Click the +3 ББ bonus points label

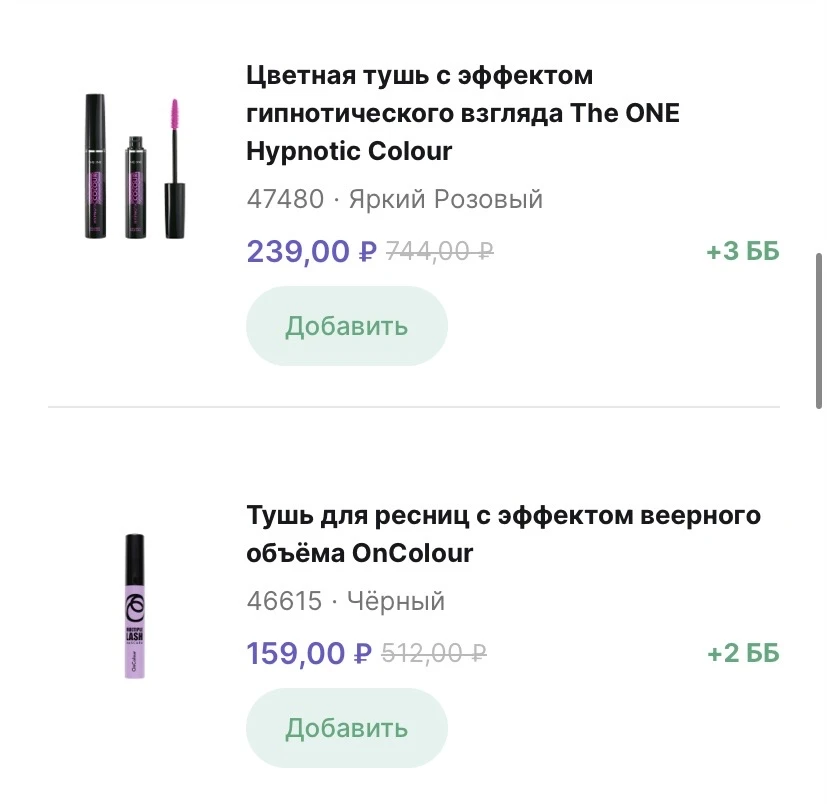click(x=742, y=251)
